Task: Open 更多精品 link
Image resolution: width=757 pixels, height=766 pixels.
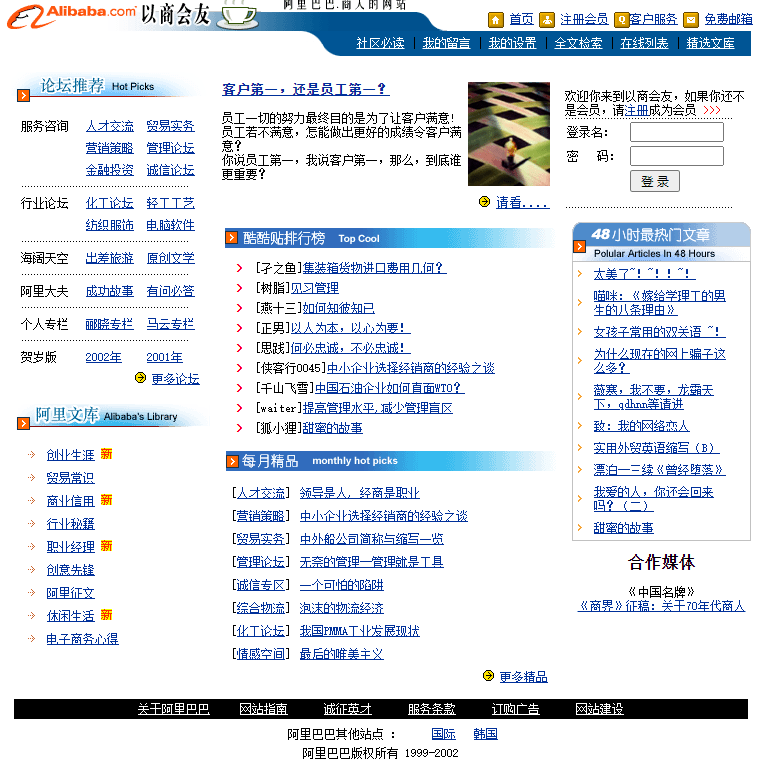Action: 524,677
